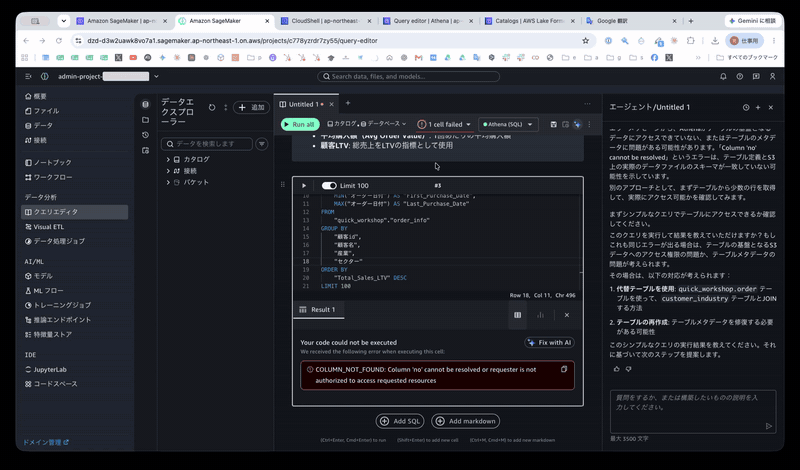Viewport: 800px width, 470px height.
Task: Send the agent message arrow icon
Action: click(x=769, y=426)
